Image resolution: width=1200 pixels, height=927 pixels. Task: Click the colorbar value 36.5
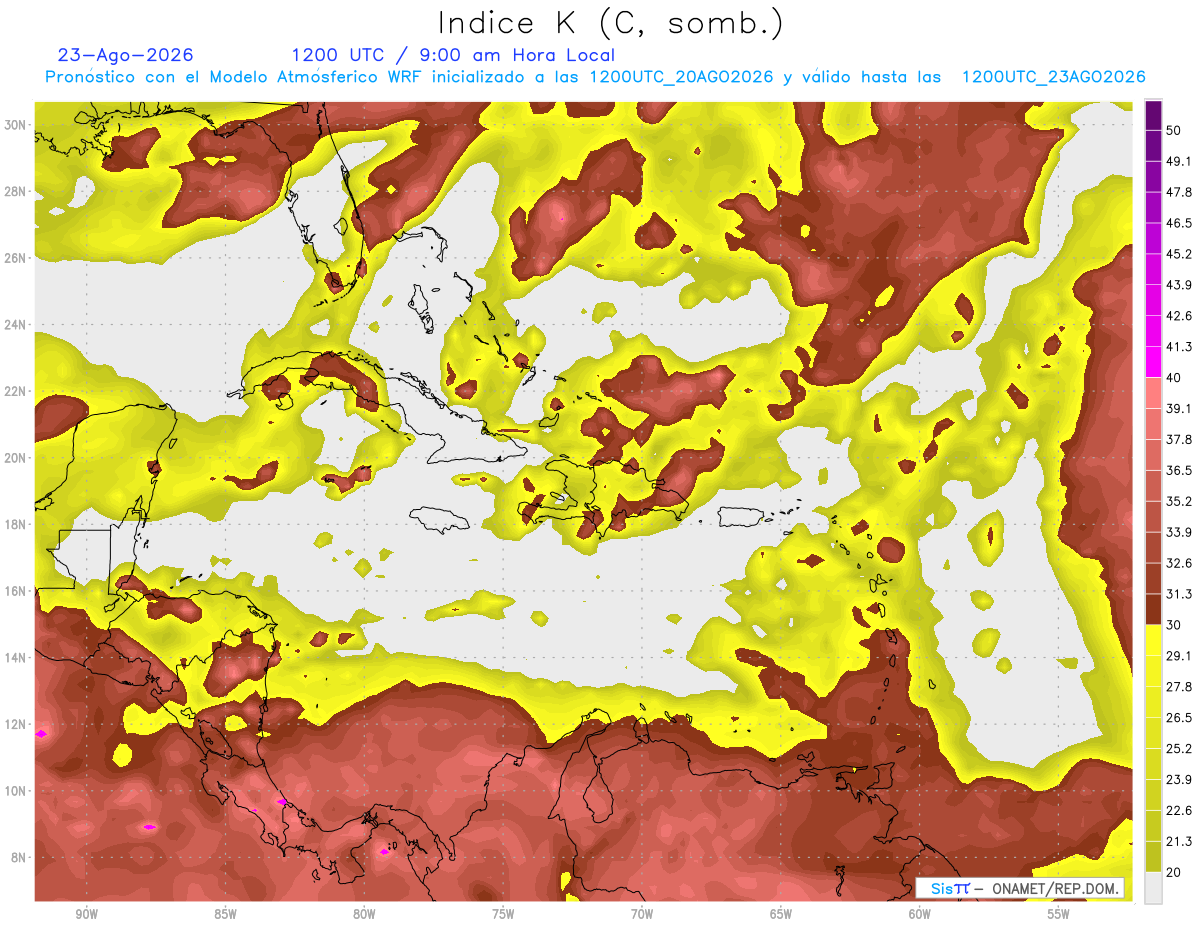1178,470
